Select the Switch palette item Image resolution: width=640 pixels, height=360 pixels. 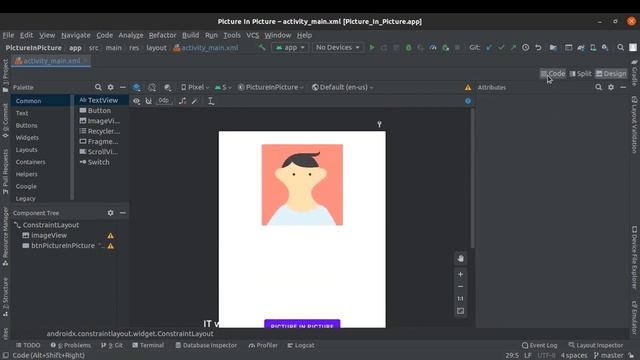click(x=95, y=162)
